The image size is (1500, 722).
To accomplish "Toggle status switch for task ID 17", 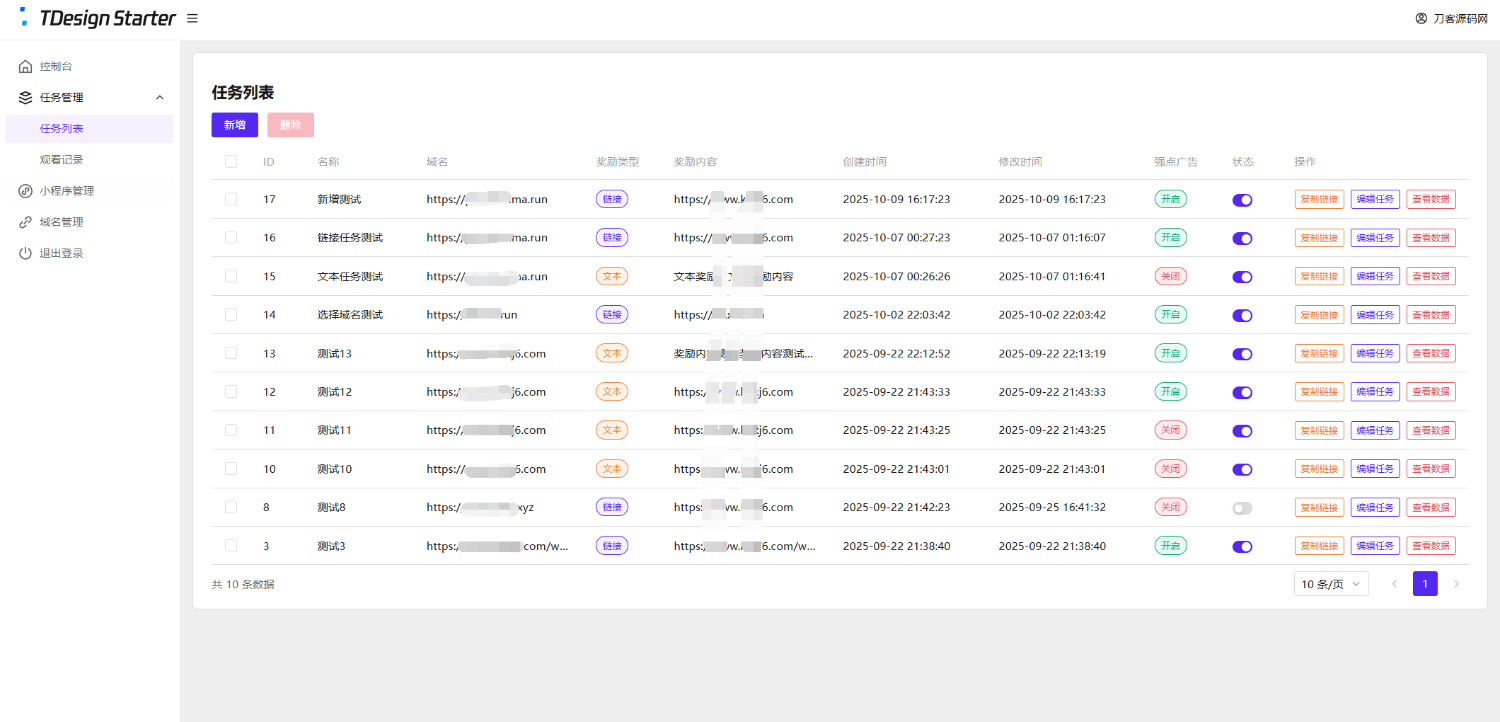I will coord(1242,200).
